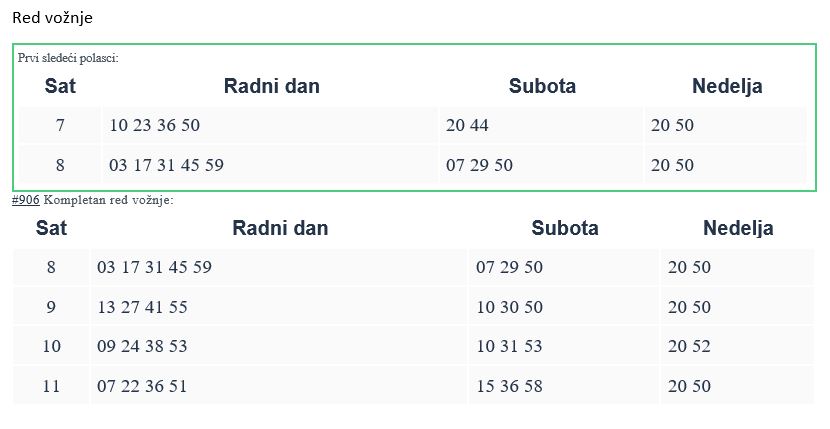The width and height of the screenshot is (830, 429).
Task: Click Saturday departures "10 30 50"
Action: (509, 307)
